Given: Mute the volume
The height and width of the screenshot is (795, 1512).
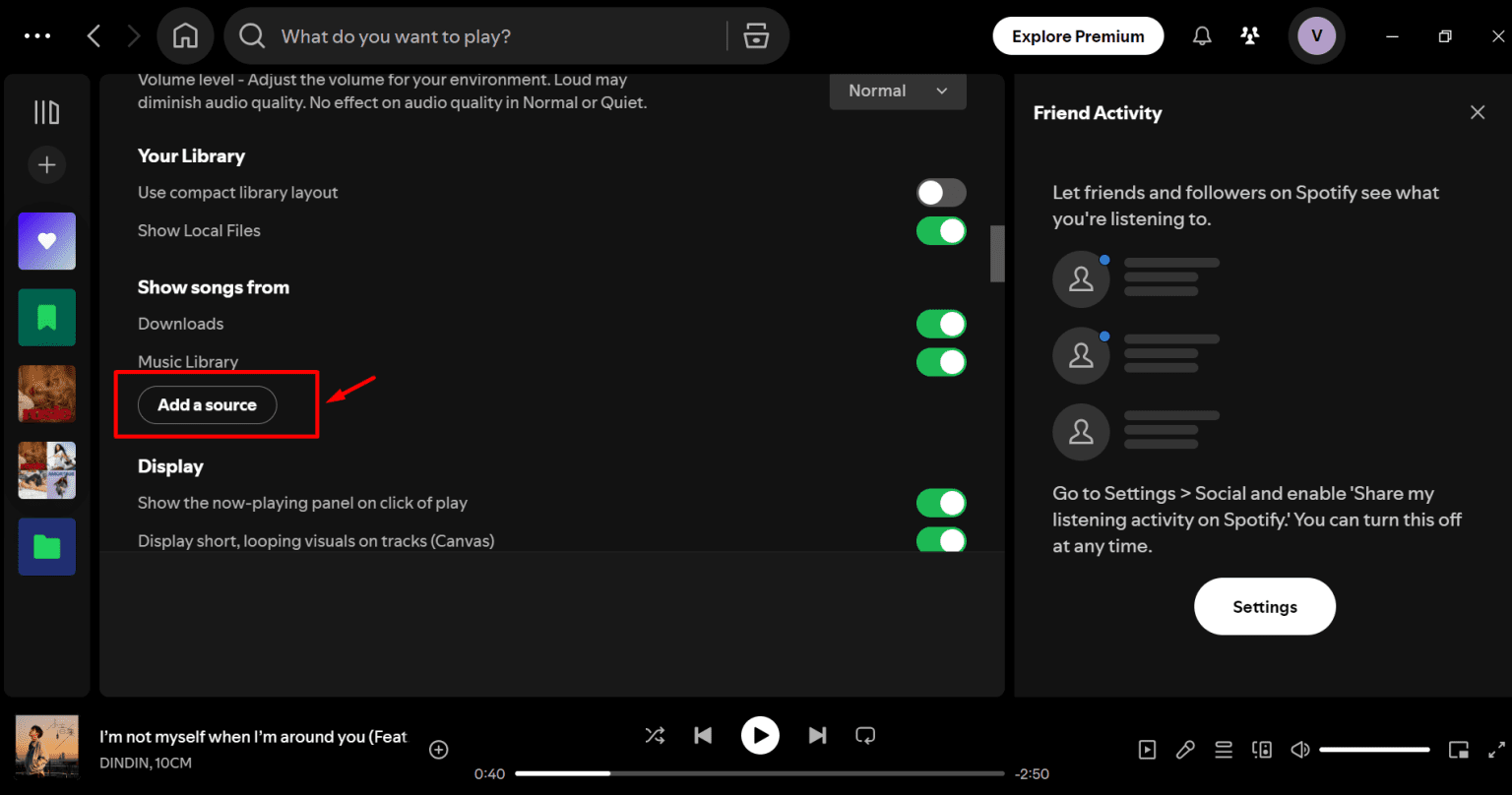Looking at the screenshot, I should click(x=1299, y=749).
